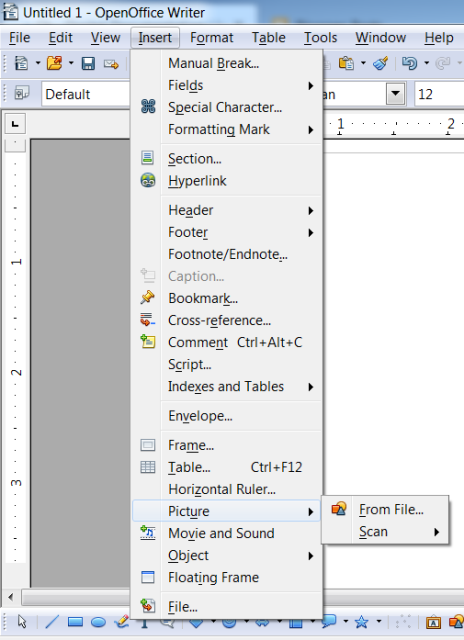The width and height of the screenshot is (464, 640).
Task: Open dropdown arrow next to Undo icon
Action: (x=426, y=63)
